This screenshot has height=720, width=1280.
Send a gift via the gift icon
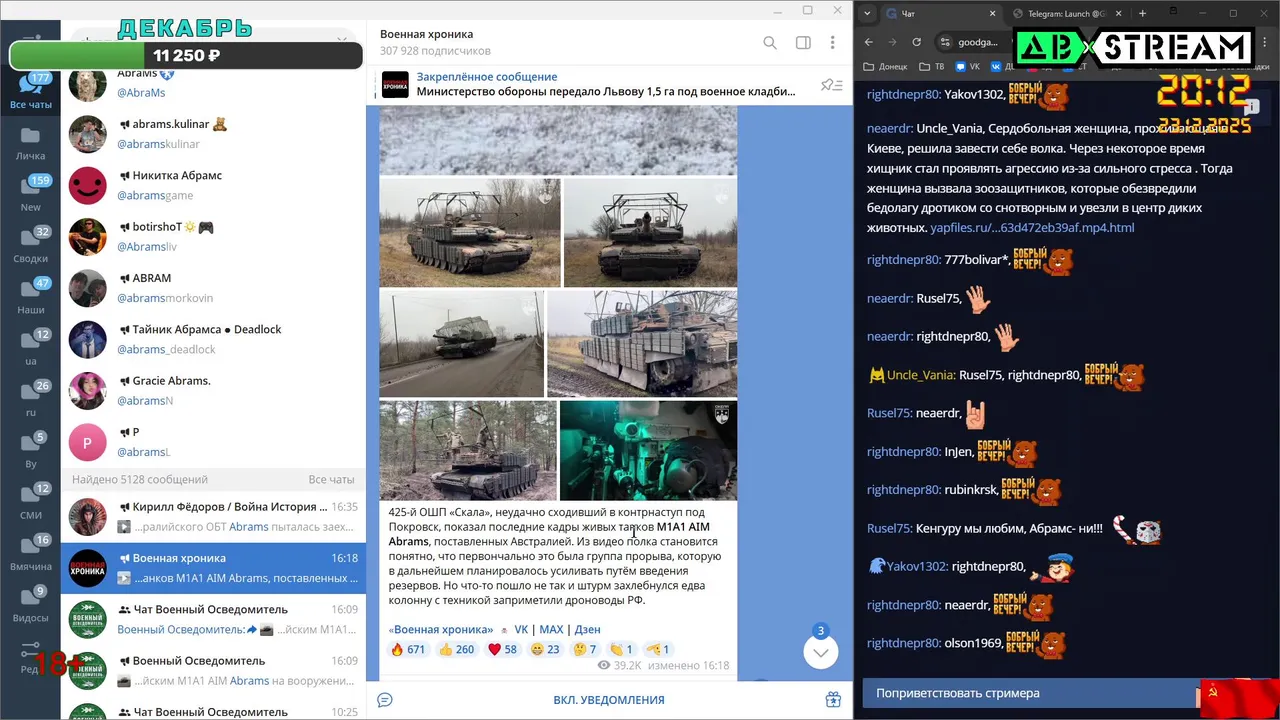tap(833, 700)
